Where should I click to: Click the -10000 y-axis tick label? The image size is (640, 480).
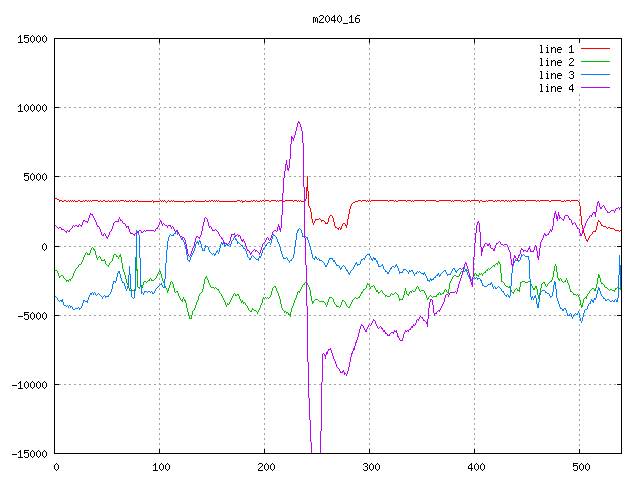click(x=29, y=385)
